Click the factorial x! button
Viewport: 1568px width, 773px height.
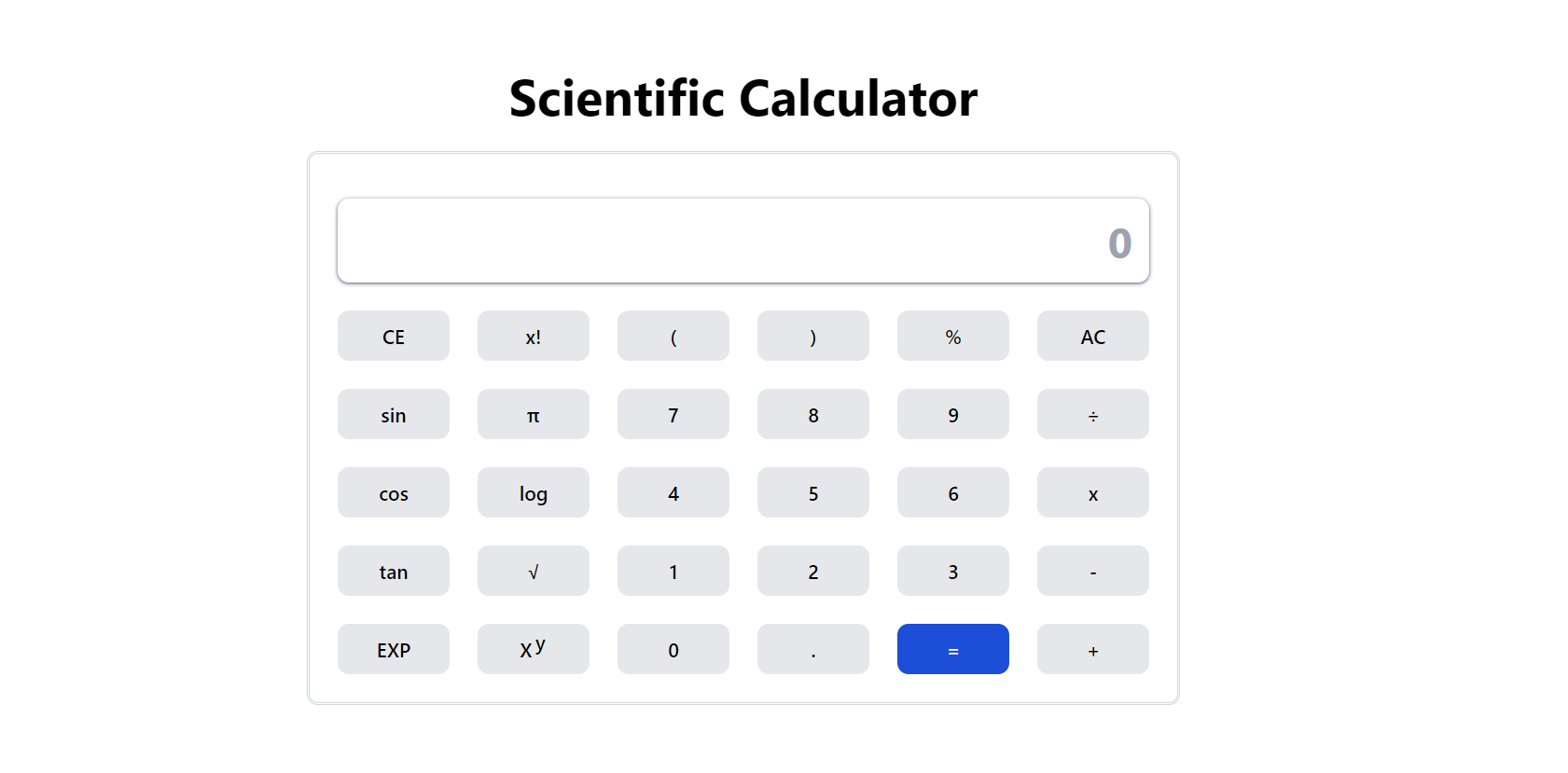click(534, 336)
